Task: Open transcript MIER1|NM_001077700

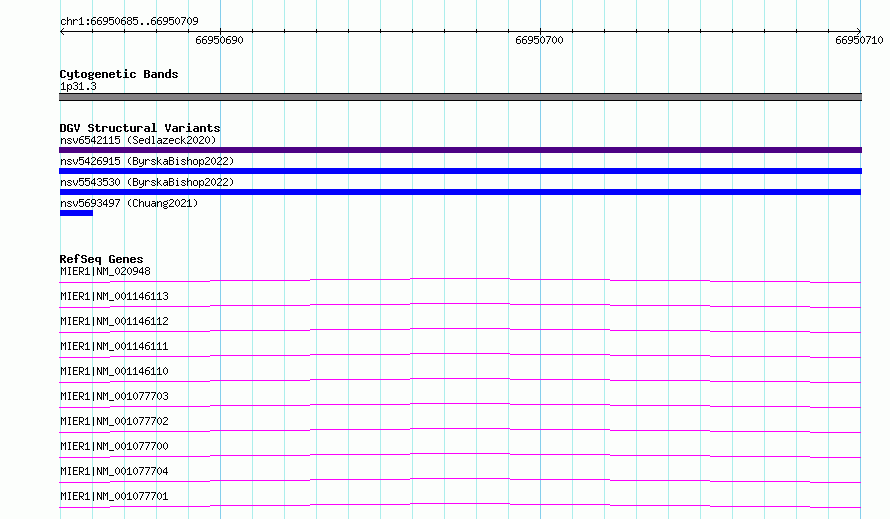Action: pyautogui.click(x=114, y=446)
